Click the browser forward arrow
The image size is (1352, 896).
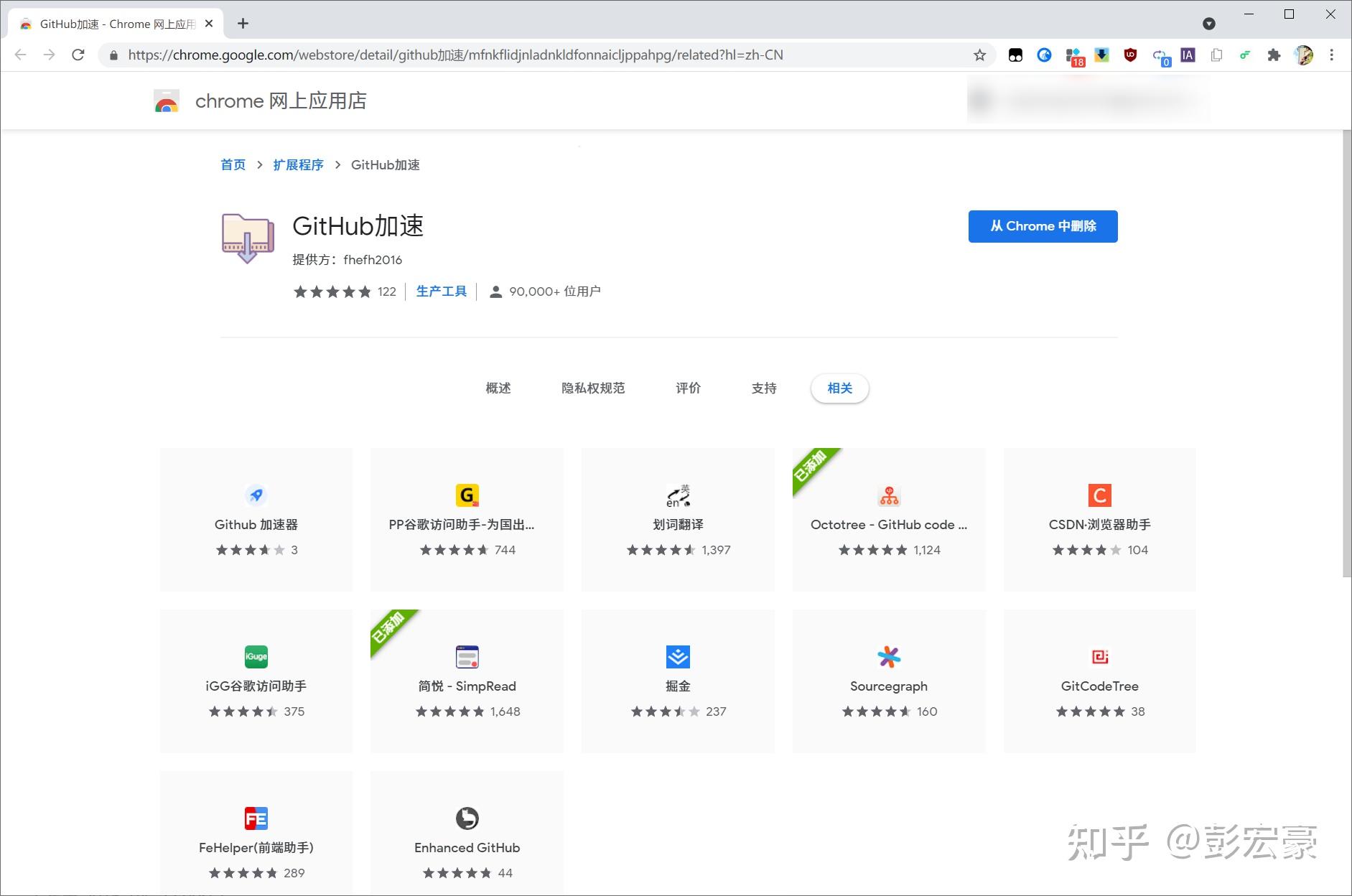[x=49, y=55]
